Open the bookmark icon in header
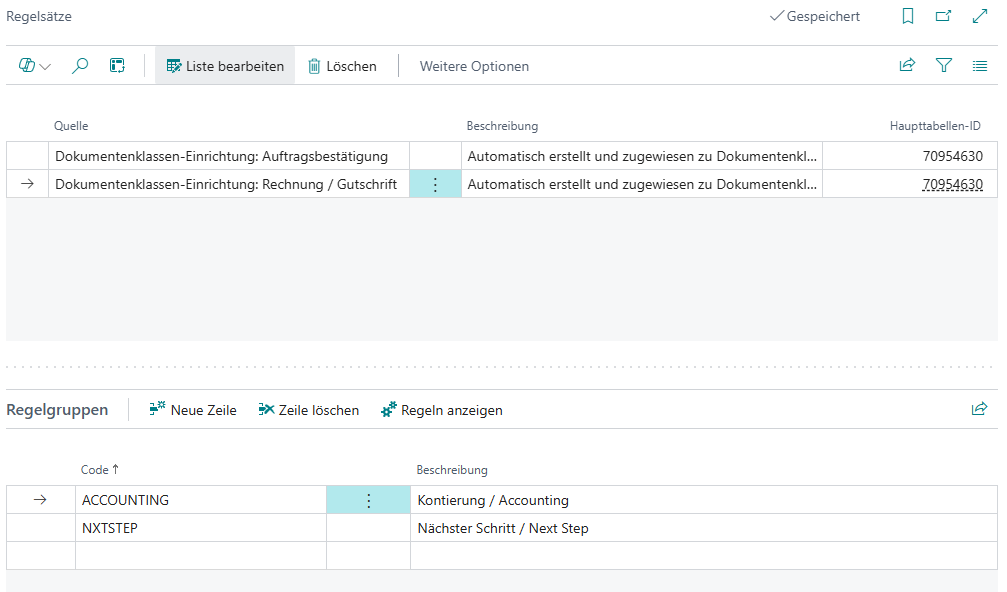 tap(908, 17)
